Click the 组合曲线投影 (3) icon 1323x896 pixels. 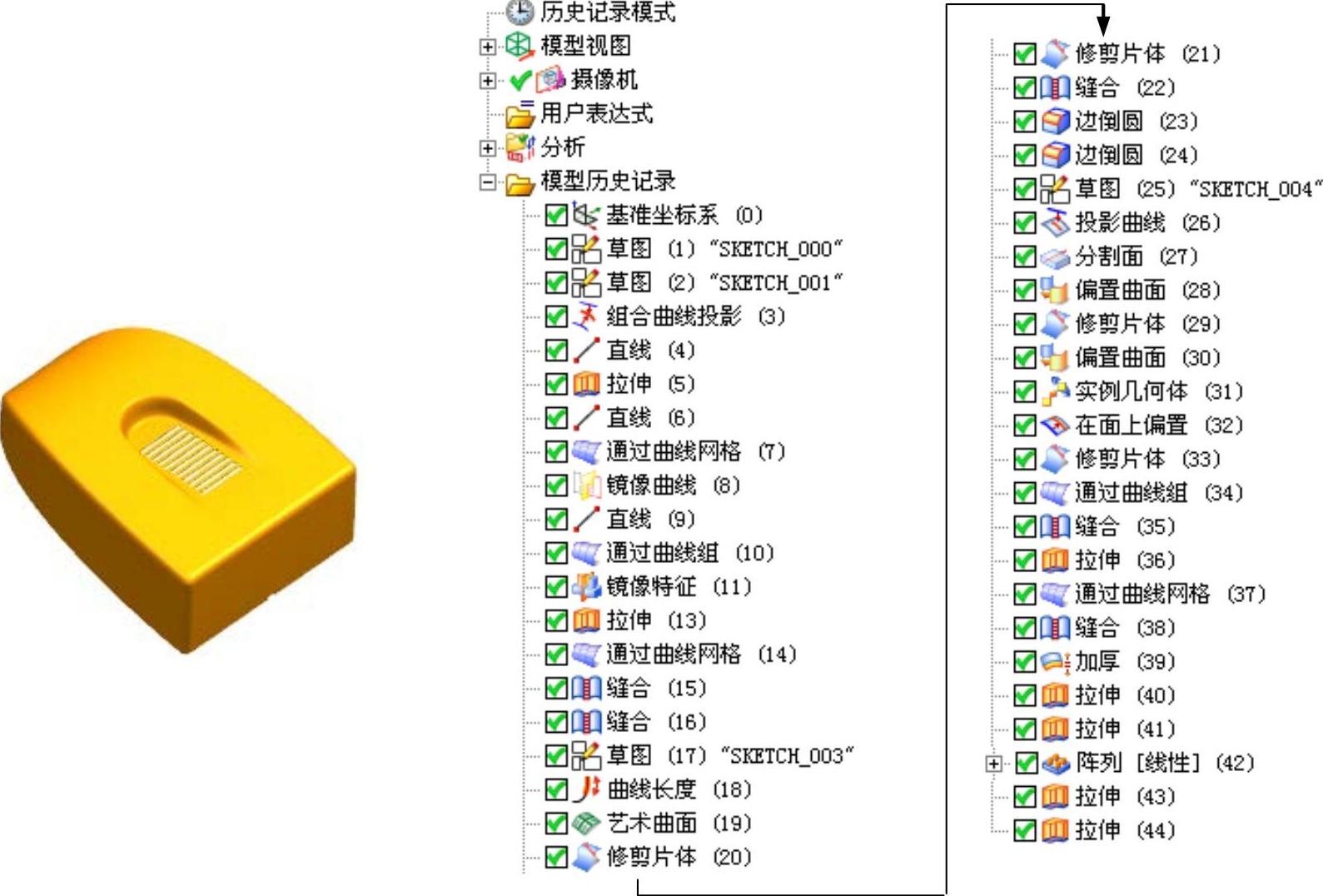point(586,316)
